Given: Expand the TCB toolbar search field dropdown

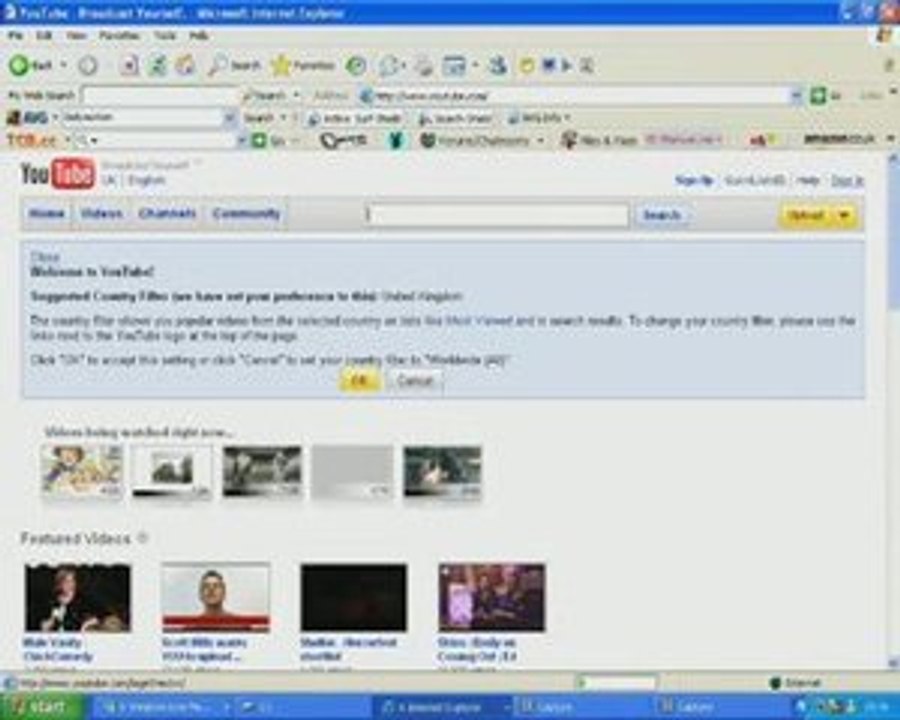Looking at the screenshot, I should point(241,140).
